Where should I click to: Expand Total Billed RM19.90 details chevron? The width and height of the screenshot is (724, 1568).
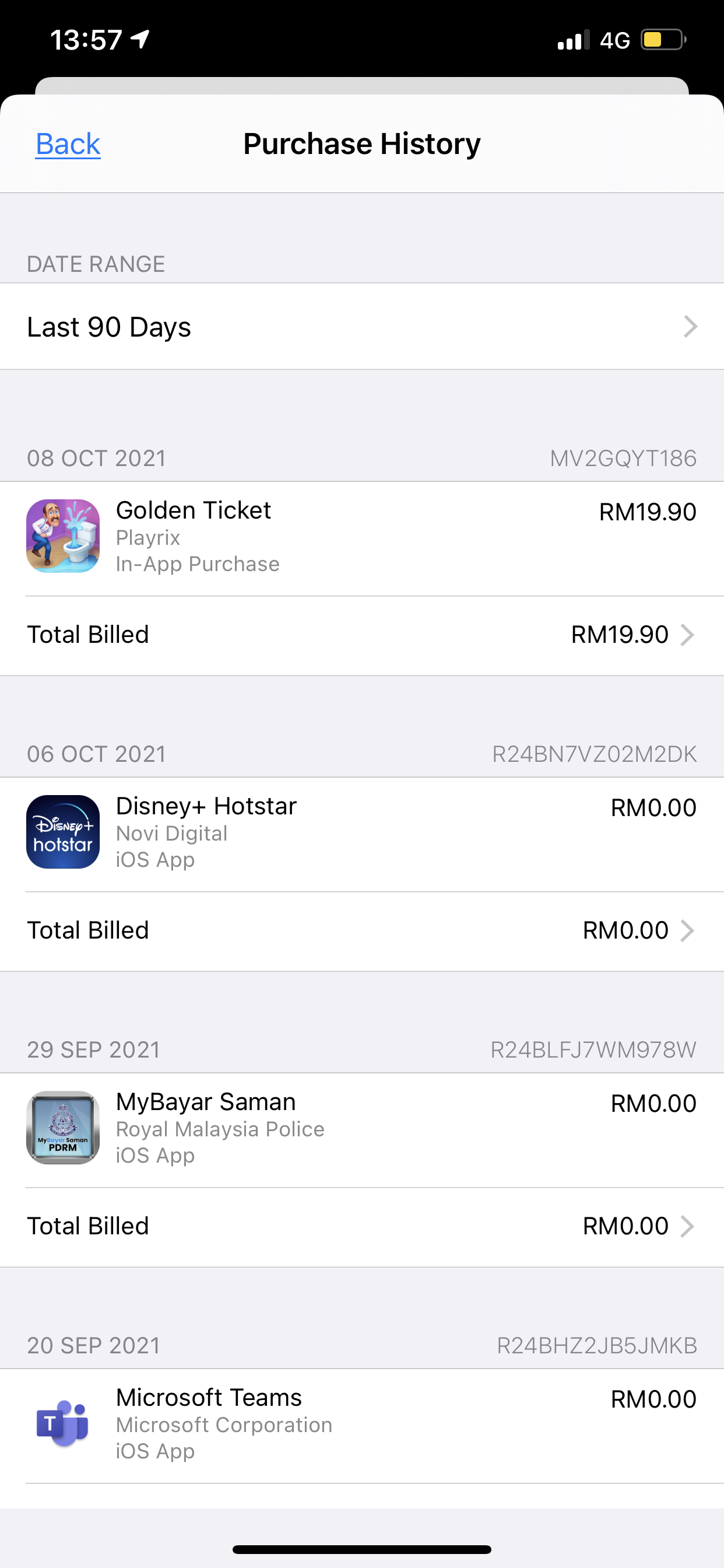coord(687,635)
